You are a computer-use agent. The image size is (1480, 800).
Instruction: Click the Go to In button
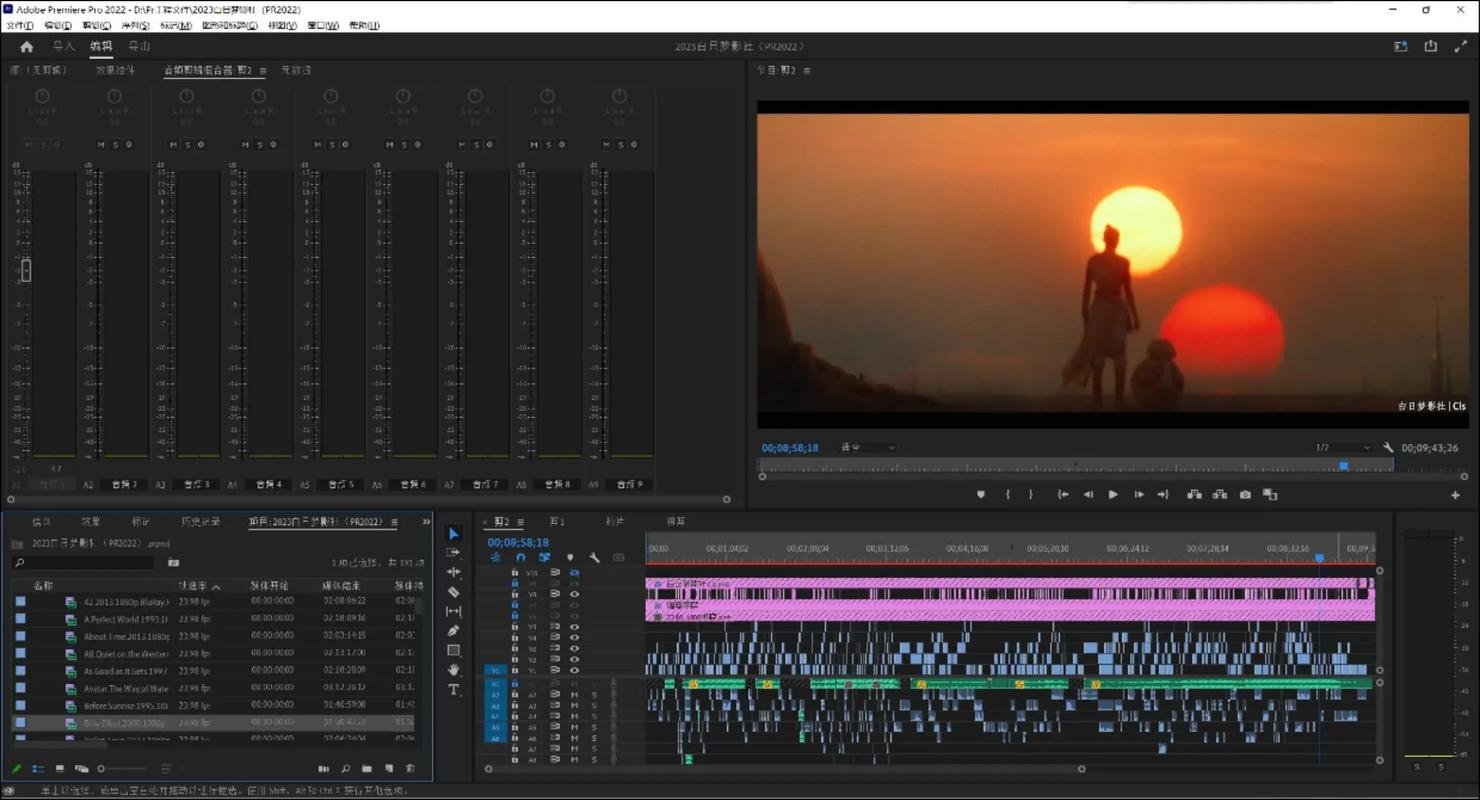(1063, 495)
